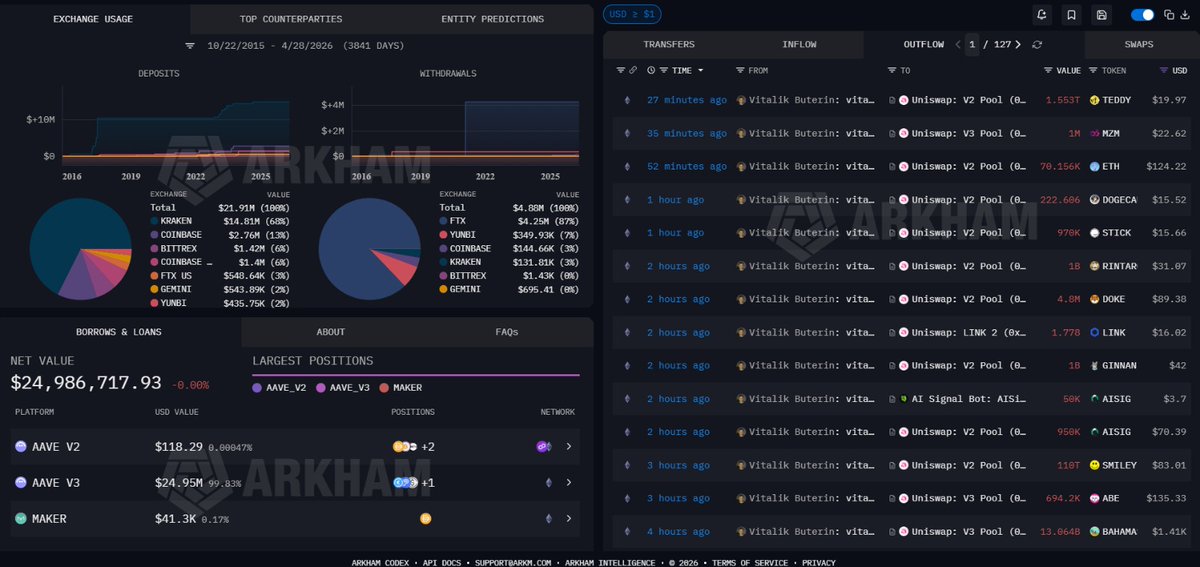Expand the AAVE V3 row chevron

(569, 483)
